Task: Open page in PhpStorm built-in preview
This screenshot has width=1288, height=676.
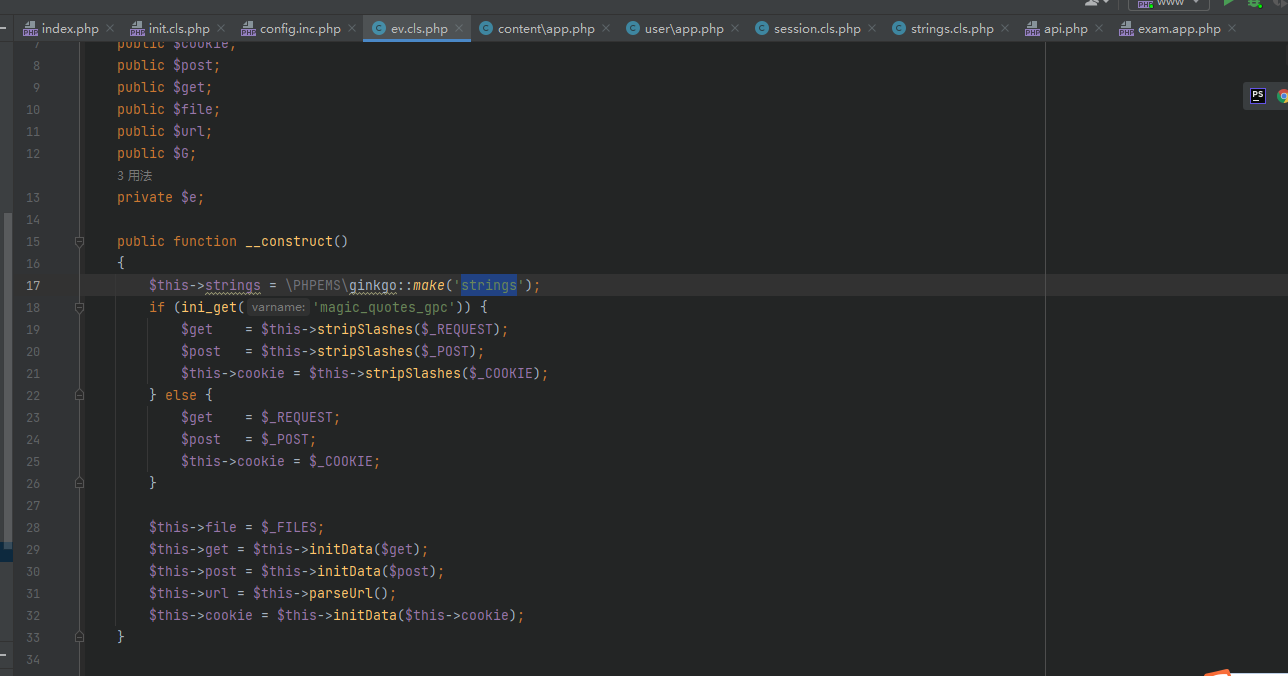Action: (x=1258, y=96)
